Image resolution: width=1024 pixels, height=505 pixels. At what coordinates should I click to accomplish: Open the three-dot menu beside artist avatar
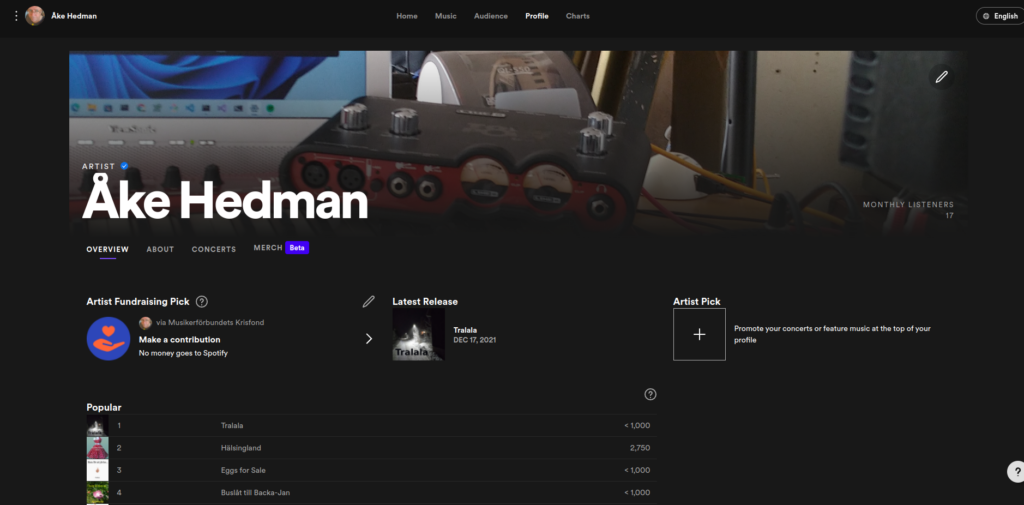point(16,16)
